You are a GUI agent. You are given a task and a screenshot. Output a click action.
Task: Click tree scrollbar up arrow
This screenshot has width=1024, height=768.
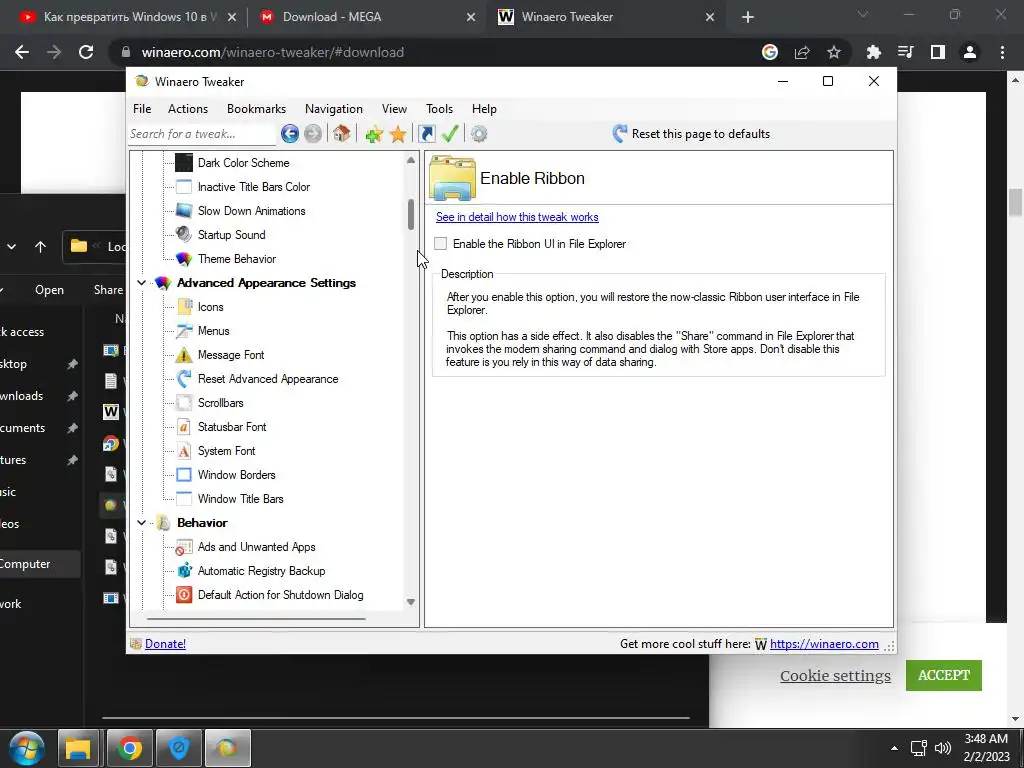(411, 160)
